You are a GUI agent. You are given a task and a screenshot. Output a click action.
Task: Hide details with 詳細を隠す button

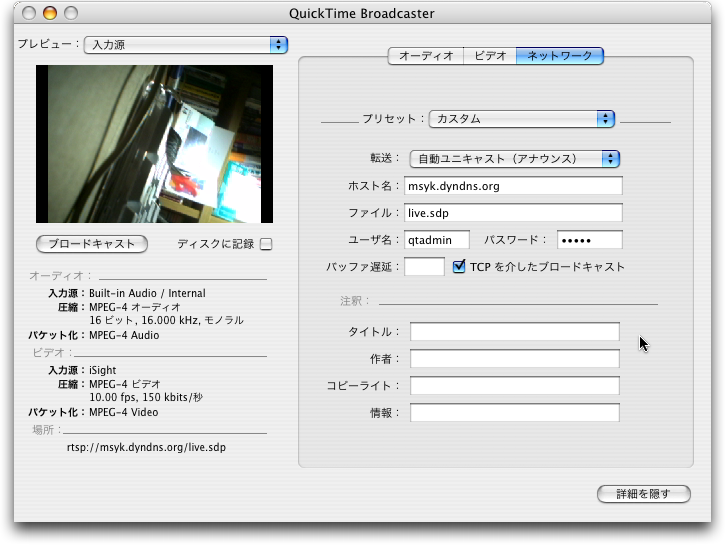pos(644,494)
